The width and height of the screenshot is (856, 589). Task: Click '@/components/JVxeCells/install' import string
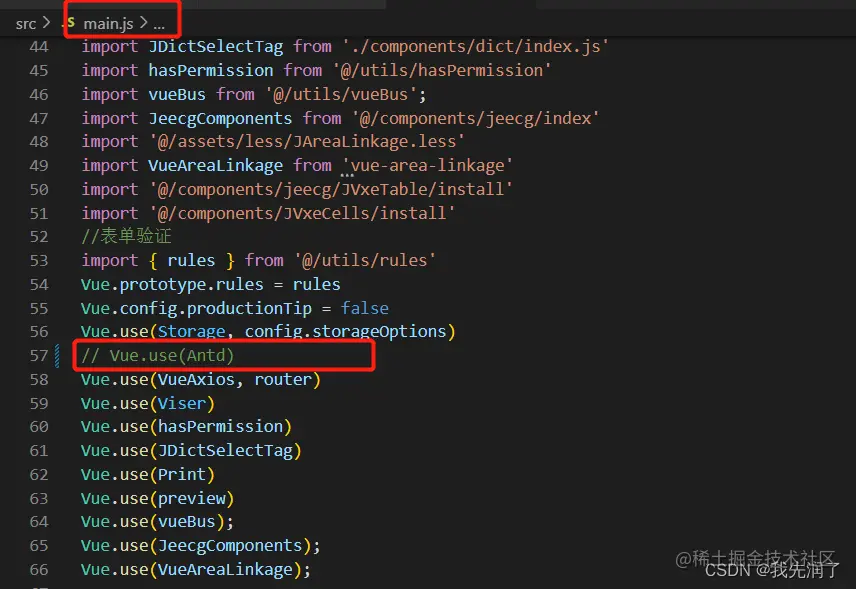(x=302, y=213)
